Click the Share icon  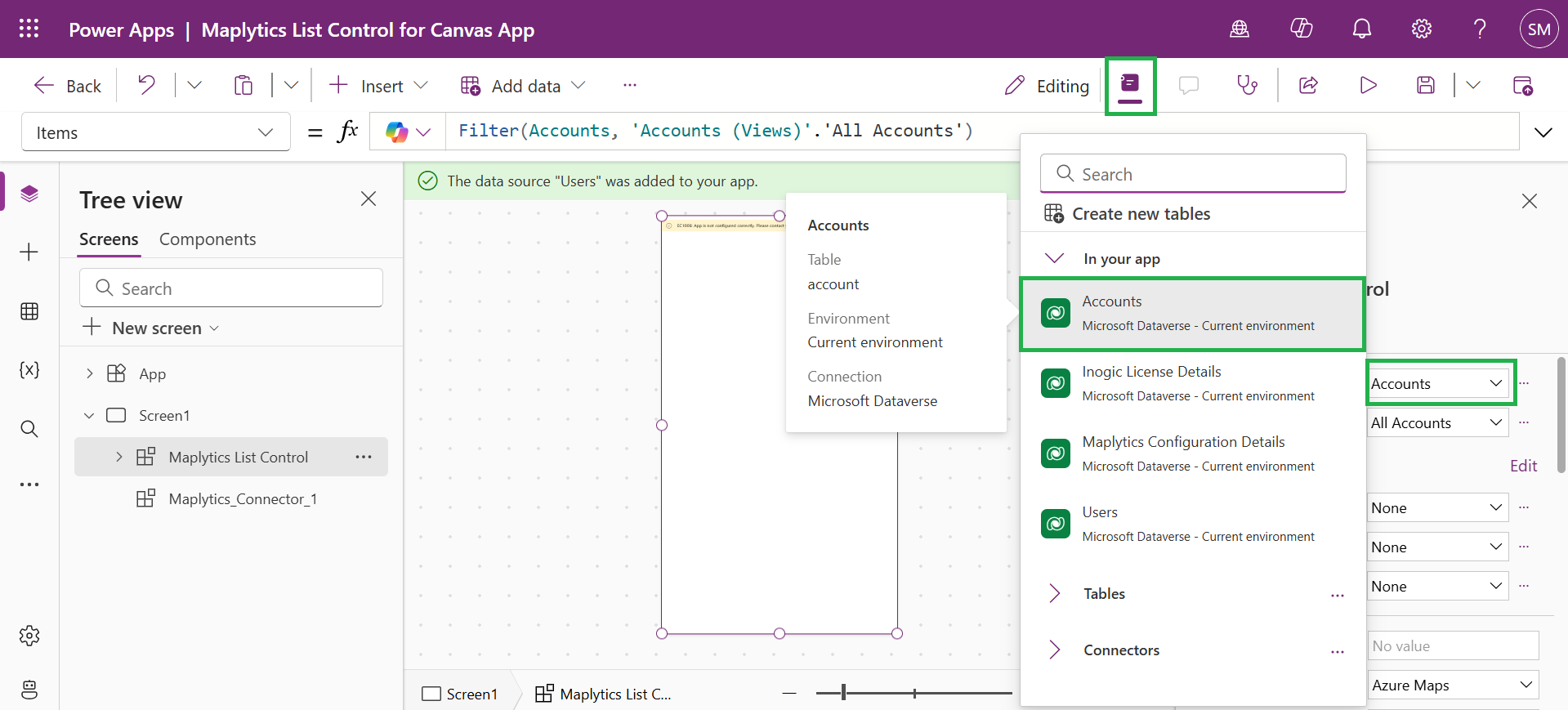pyautogui.click(x=1308, y=85)
